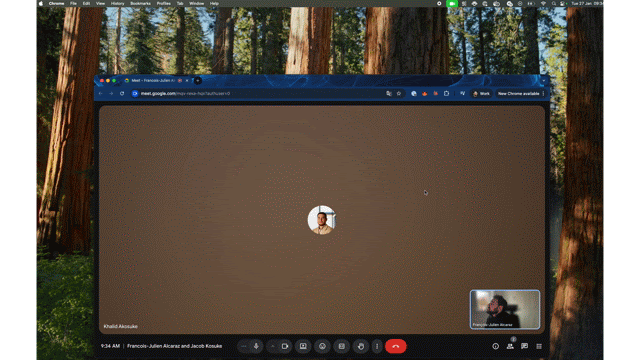640x360 pixels.
Task: Show meeting details info icon
Action: (496, 346)
